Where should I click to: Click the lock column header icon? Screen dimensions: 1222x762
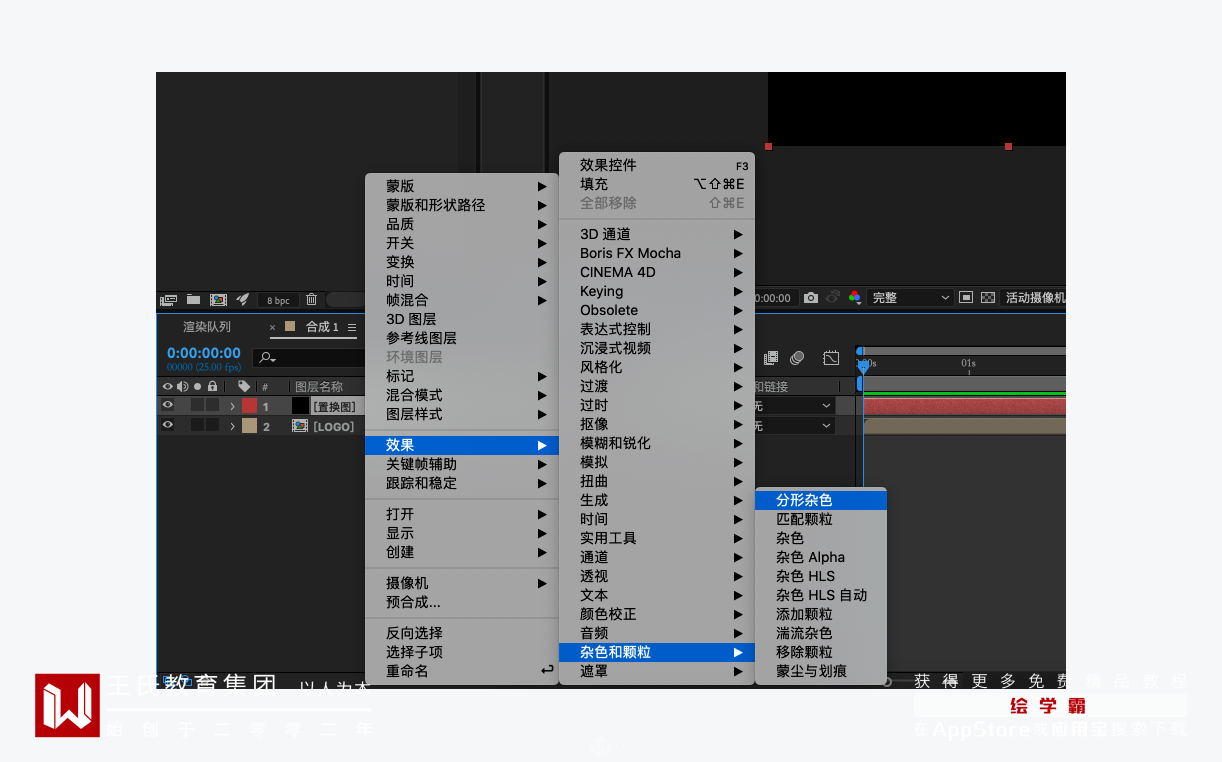pos(212,386)
